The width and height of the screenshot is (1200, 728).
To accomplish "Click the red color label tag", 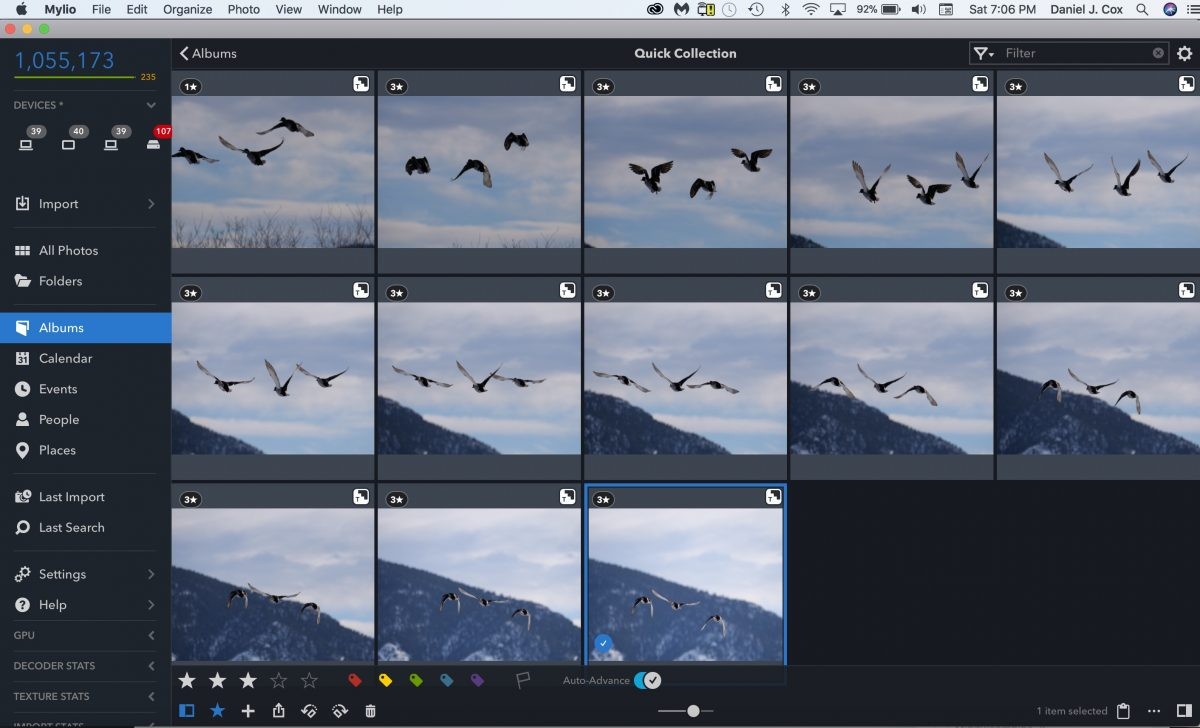I will pos(354,681).
